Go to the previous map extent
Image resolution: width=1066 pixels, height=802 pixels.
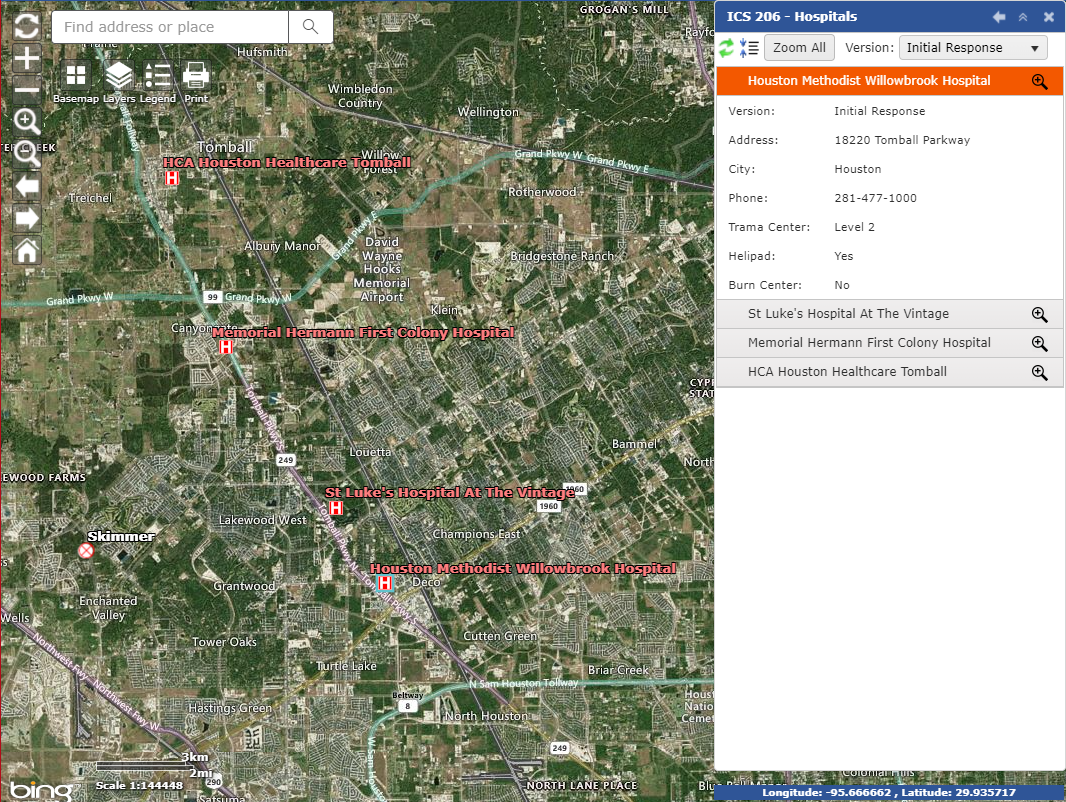pyautogui.click(x=27, y=186)
